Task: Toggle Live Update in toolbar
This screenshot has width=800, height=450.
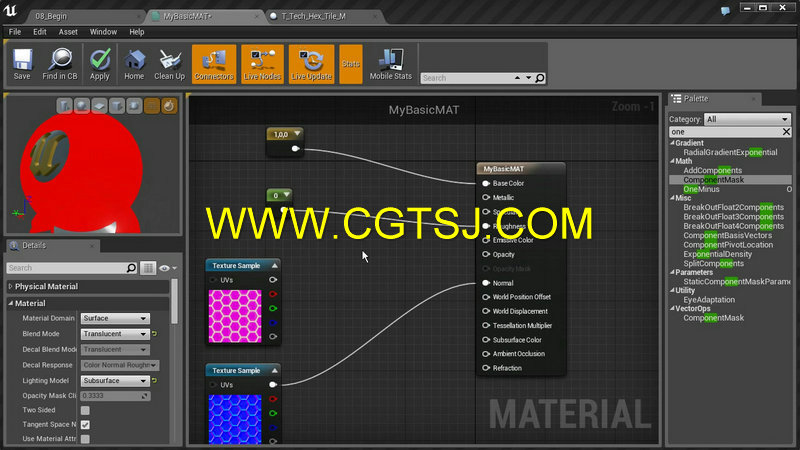Action: click(x=311, y=64)
